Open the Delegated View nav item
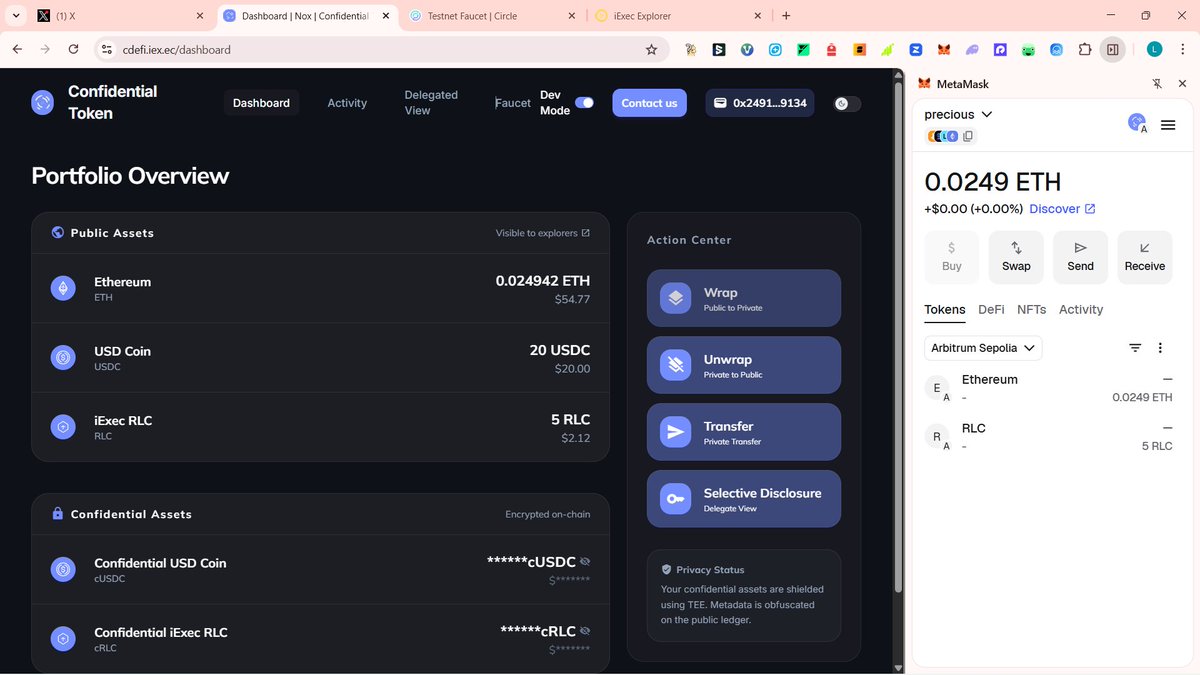Screen dimensions: 1200x675 (431, 103)
